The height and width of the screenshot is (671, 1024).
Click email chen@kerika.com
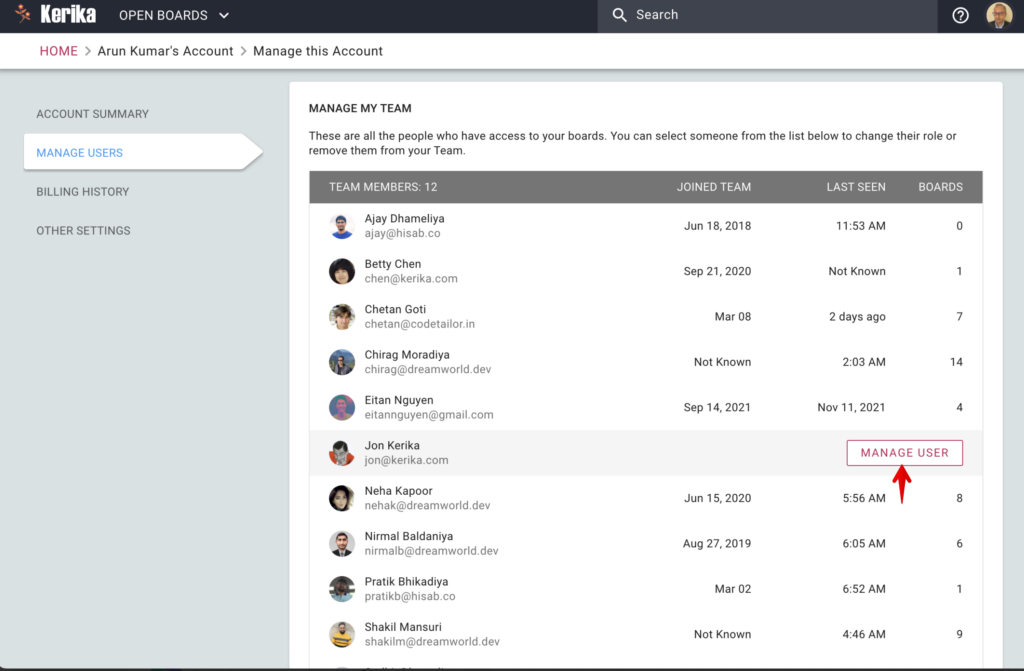411,278
